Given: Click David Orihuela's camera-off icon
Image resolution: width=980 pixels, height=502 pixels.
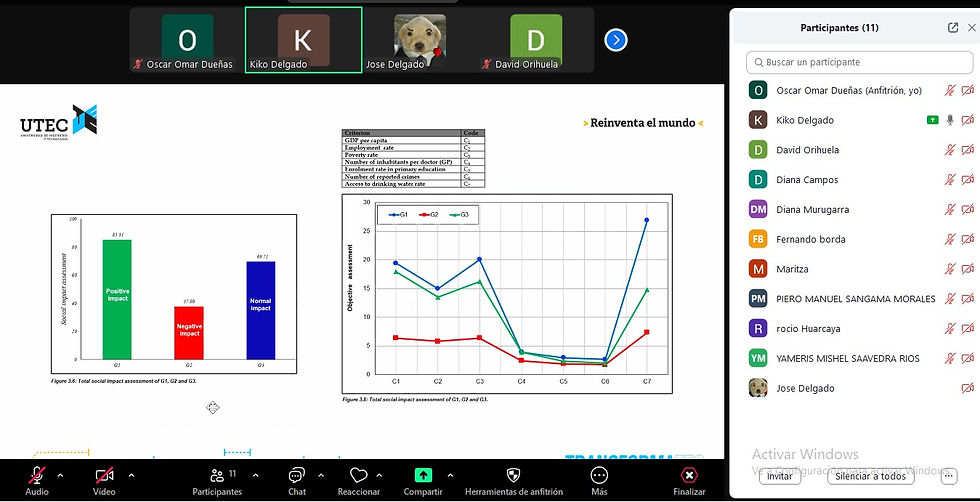Looking at the screenshot, I should tap(968, 150).
